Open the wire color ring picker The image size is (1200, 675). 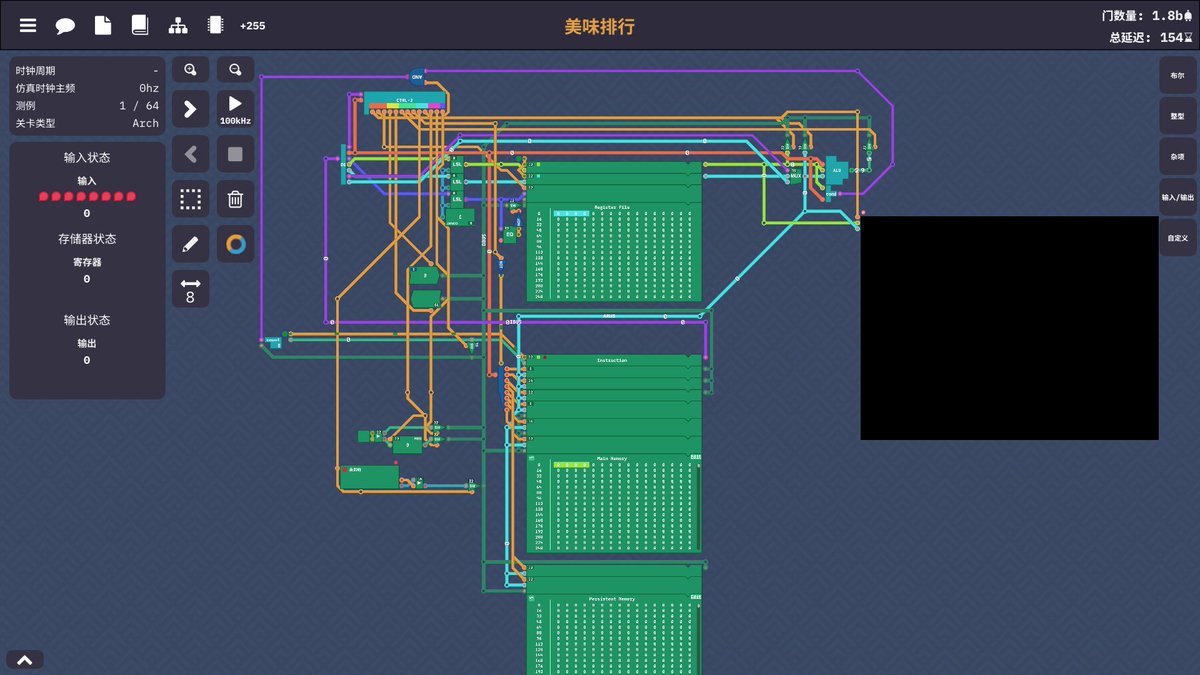coord(235,244)
